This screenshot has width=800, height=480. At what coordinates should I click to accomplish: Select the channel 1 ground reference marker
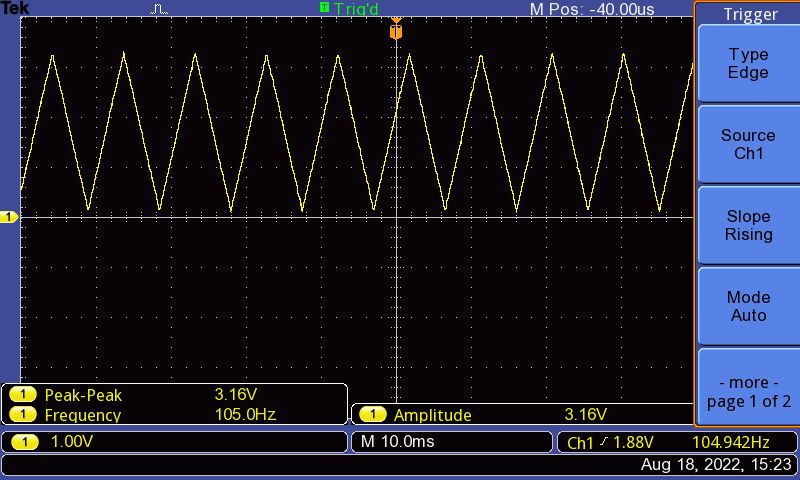pos(9,217)
